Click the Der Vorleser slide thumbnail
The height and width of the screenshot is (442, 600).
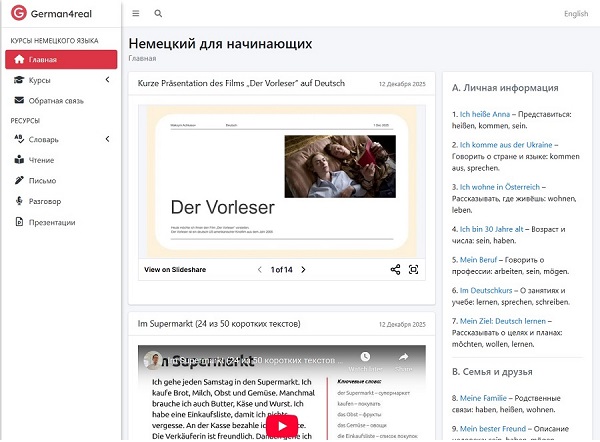point(281,182)
